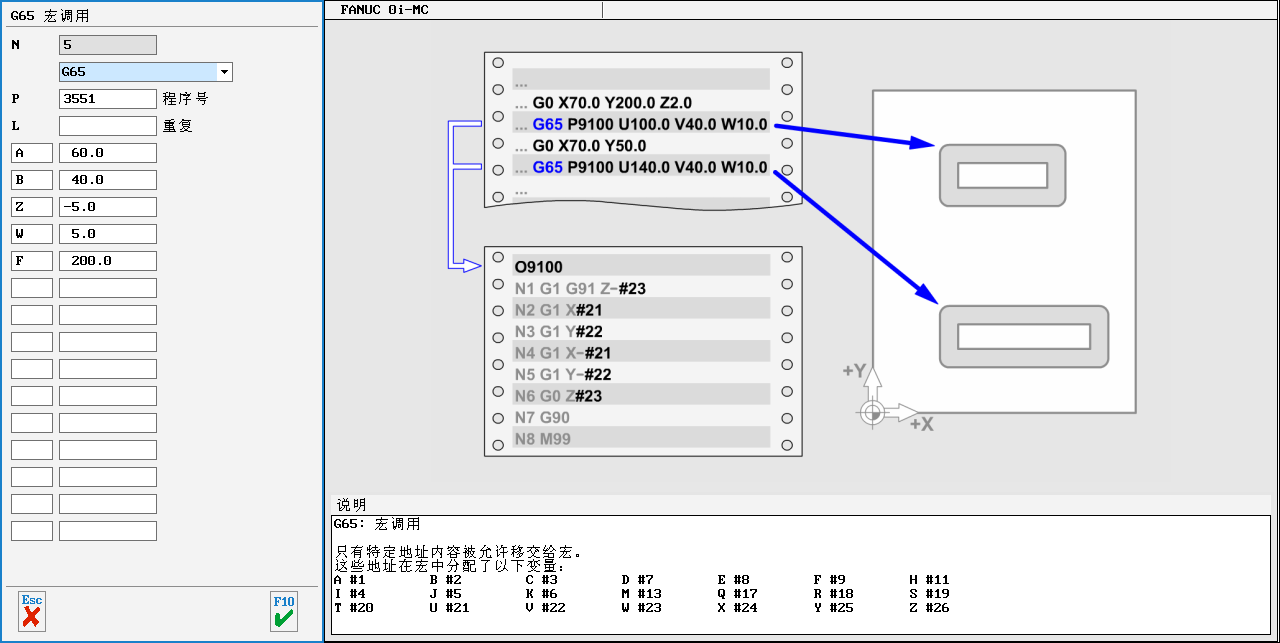Click the empty L repeat field
This screenshot has height=643, width=1280.
[108, 126]
